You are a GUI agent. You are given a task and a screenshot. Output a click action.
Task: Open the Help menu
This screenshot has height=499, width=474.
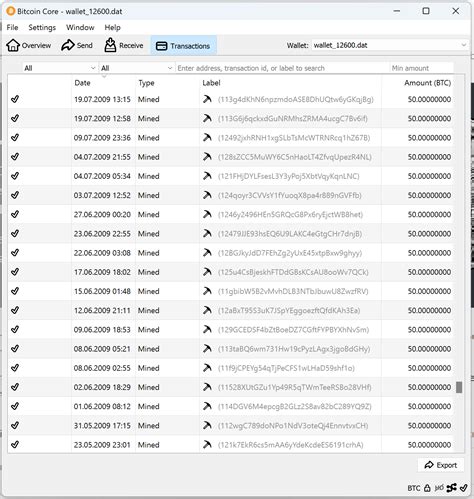point(112,27)
